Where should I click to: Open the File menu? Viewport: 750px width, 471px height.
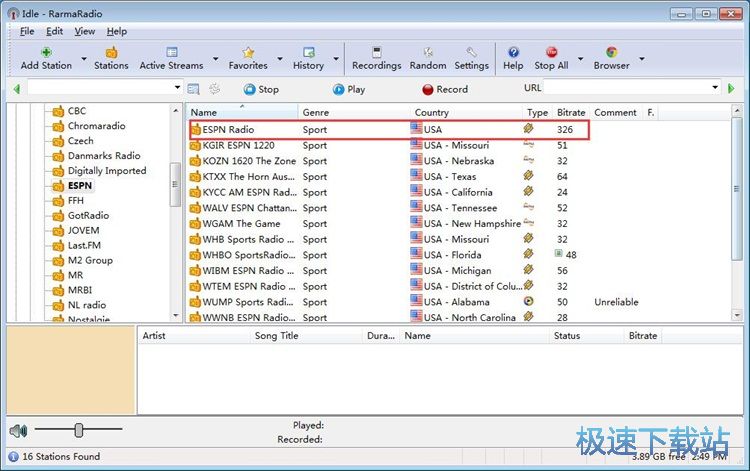(x=27, y=32)
